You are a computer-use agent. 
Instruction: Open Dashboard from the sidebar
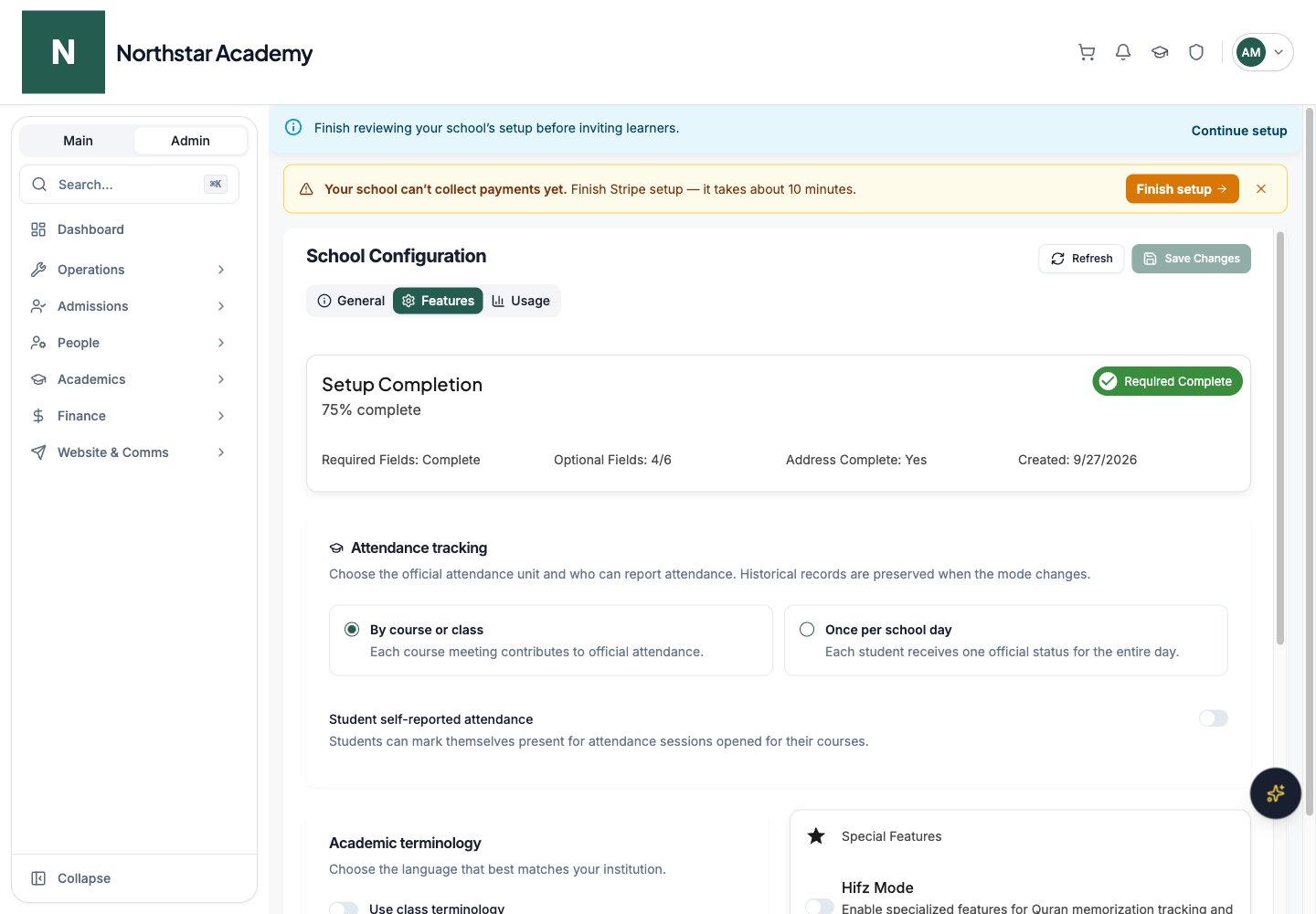[129, 229]
